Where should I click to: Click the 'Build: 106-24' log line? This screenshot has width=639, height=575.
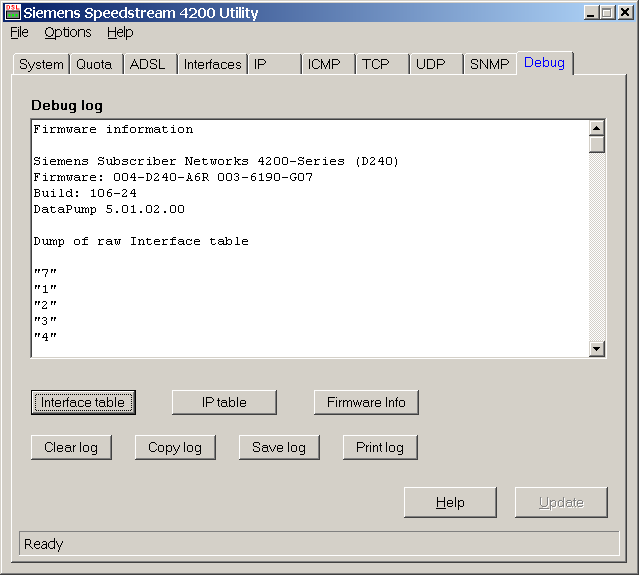click(85, 193)
